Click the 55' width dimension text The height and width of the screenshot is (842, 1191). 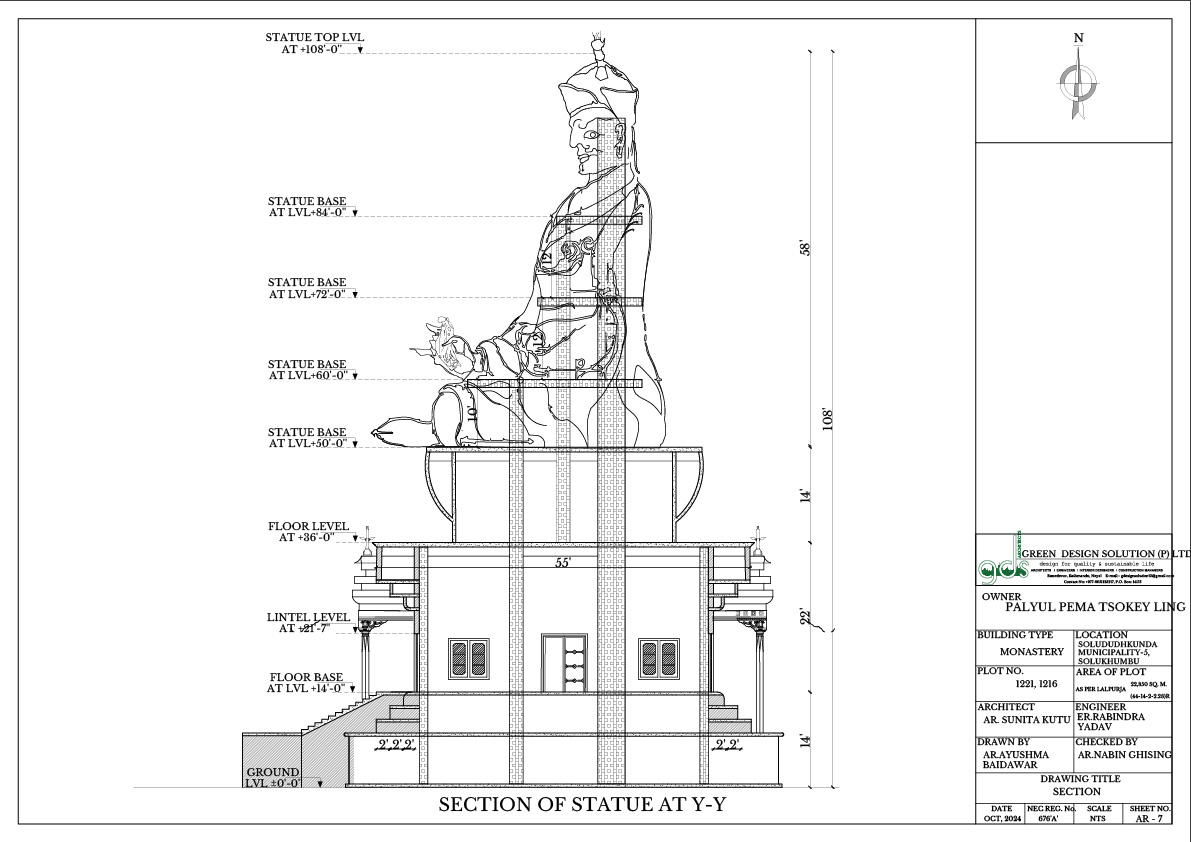563,564
